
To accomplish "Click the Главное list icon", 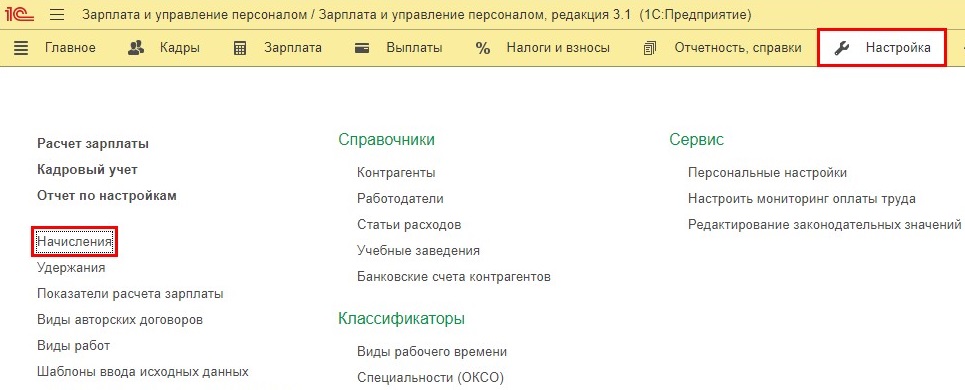I will point(21,47).
